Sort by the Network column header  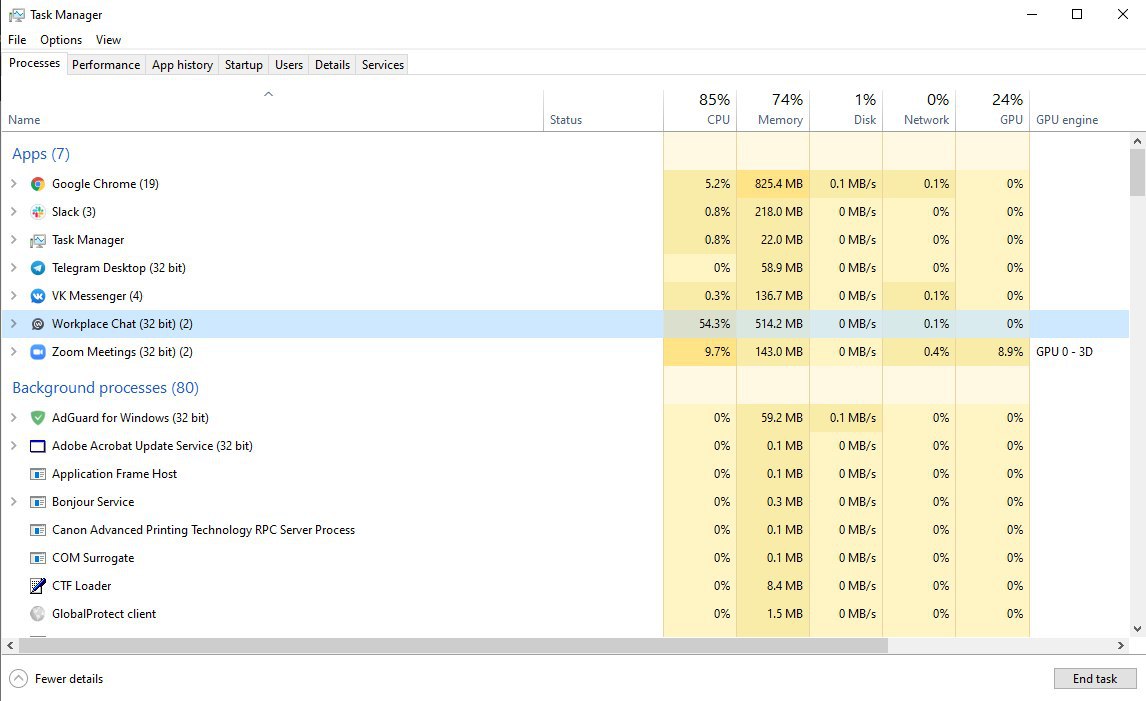pyautogui.click(x=919, y=110)
